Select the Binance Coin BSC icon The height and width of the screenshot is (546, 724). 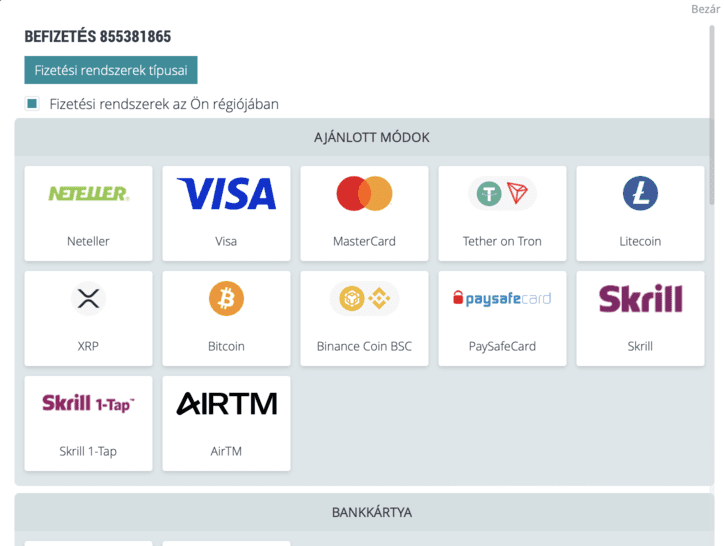click(364, 298)
